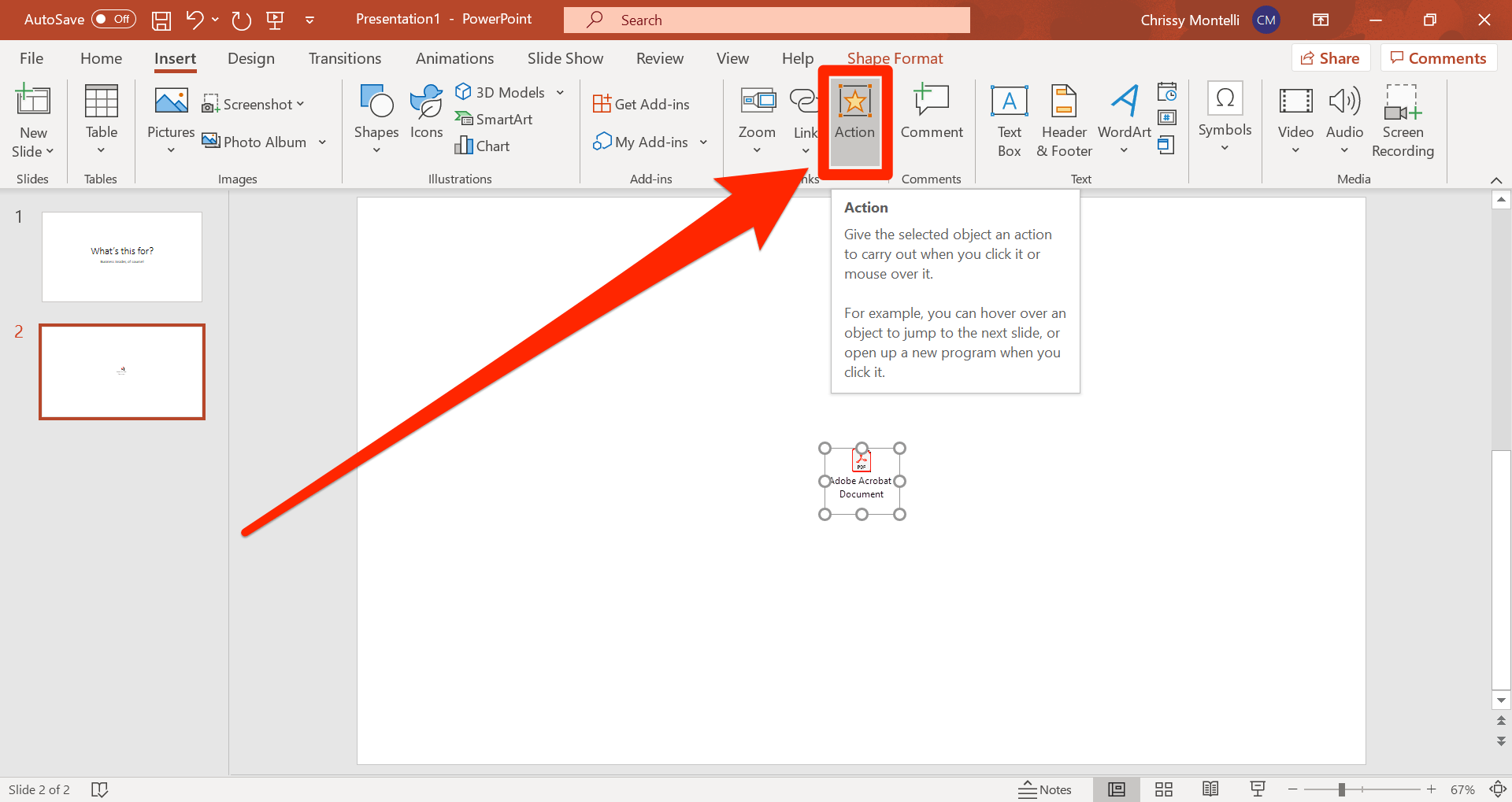
Task: Open the File tab
Action: pos(31,58)
